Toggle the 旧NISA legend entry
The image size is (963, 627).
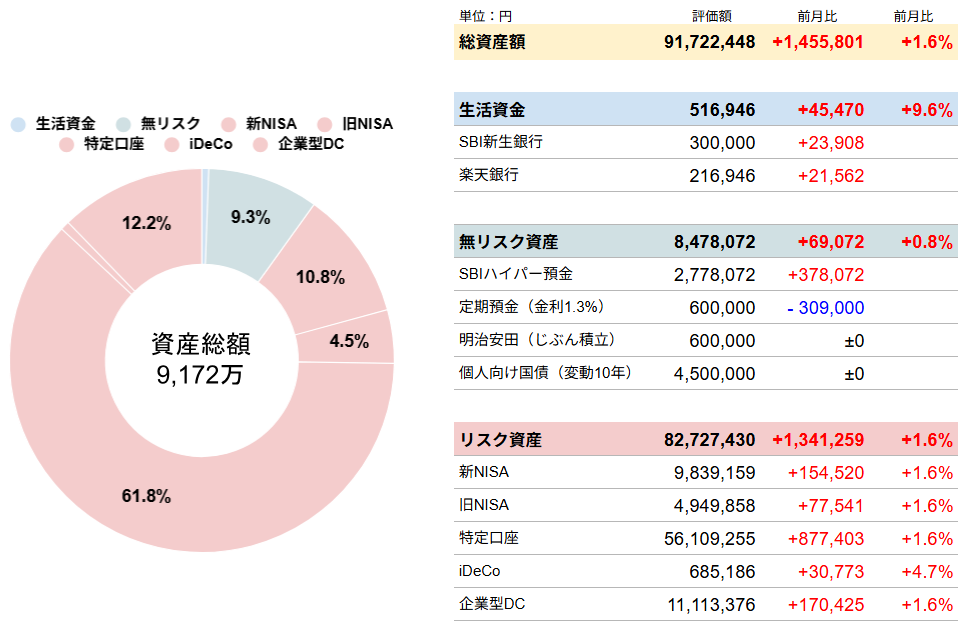pos(356,124)
